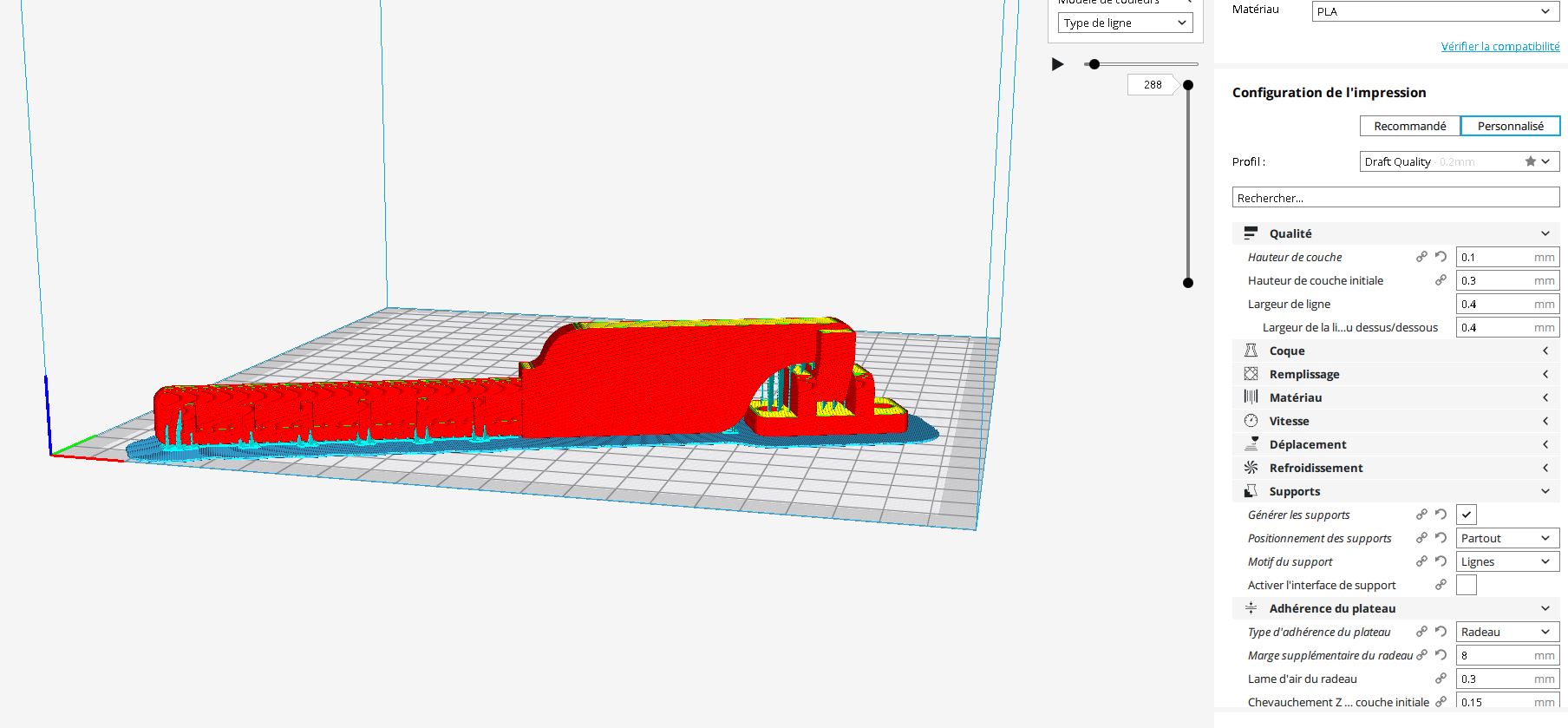
Task: Click the Vitesse clock icon
Action: pos(1251,421)
